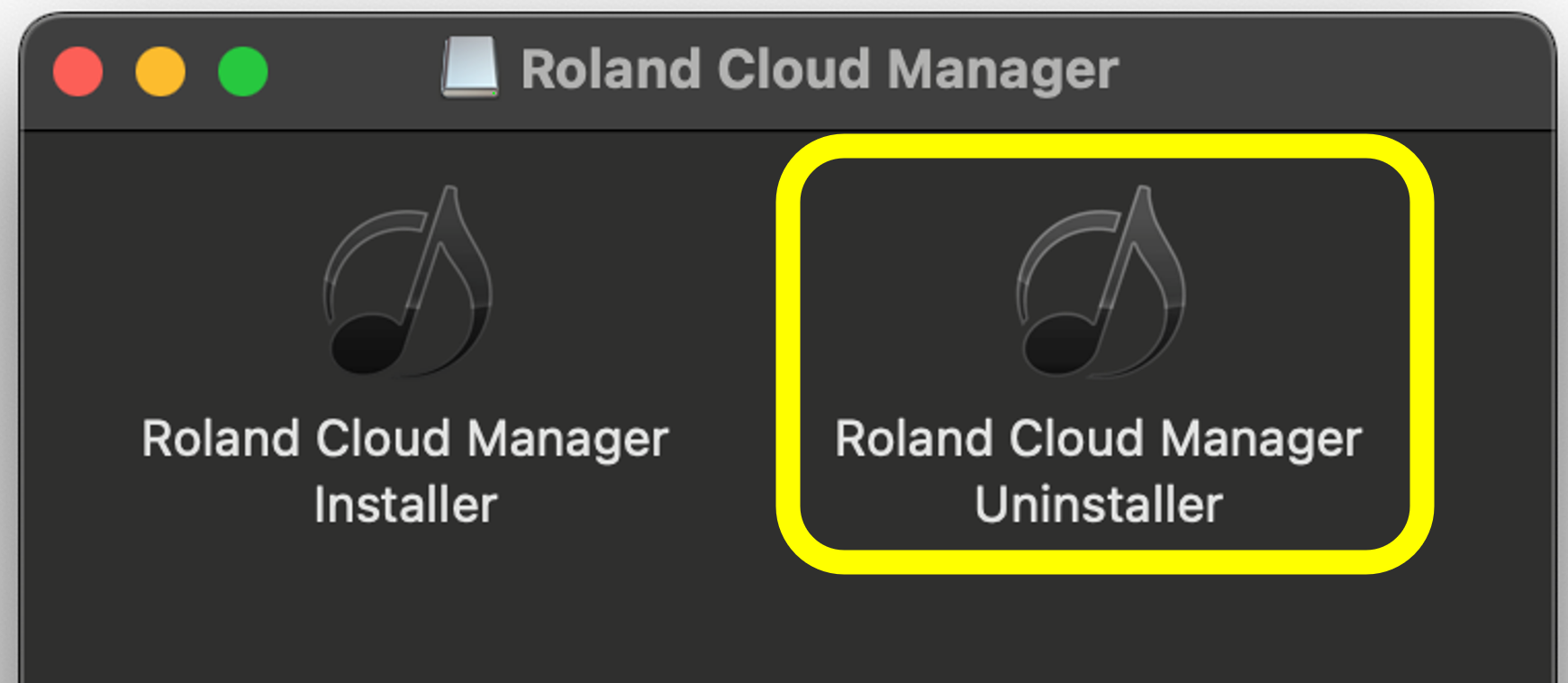Select the Roland Cloud Manager Uninstaller icon
Screen dimensions: 1568x683
(x=1101, y=281)
